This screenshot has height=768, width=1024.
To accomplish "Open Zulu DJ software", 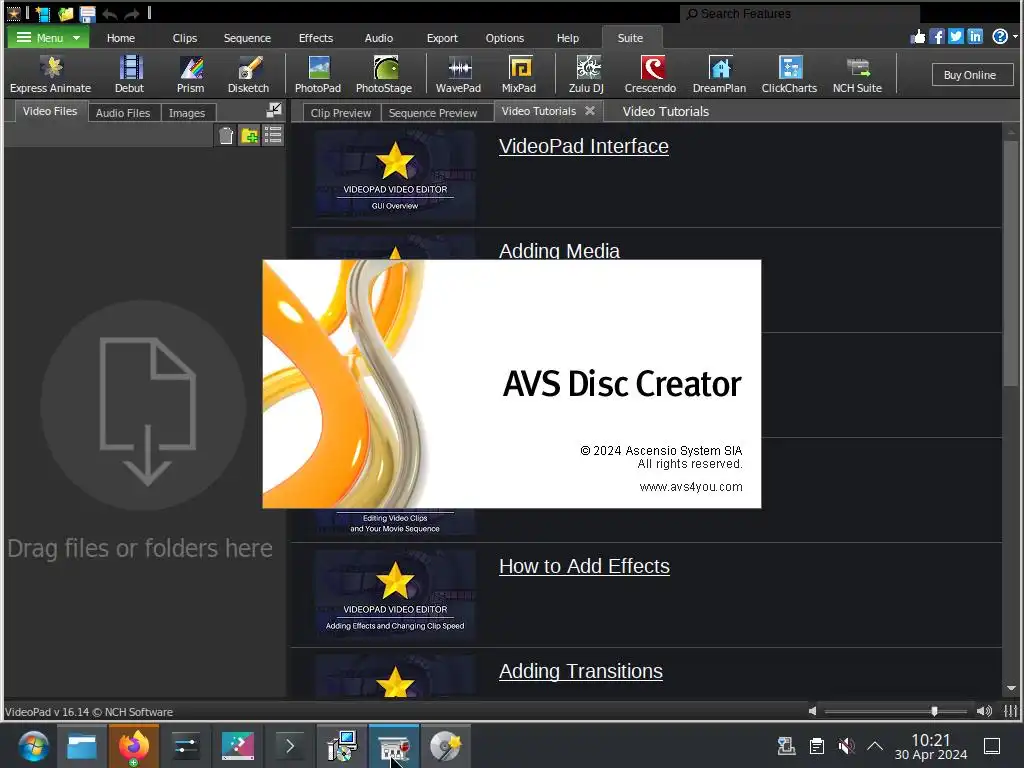I will click(586, 74).
